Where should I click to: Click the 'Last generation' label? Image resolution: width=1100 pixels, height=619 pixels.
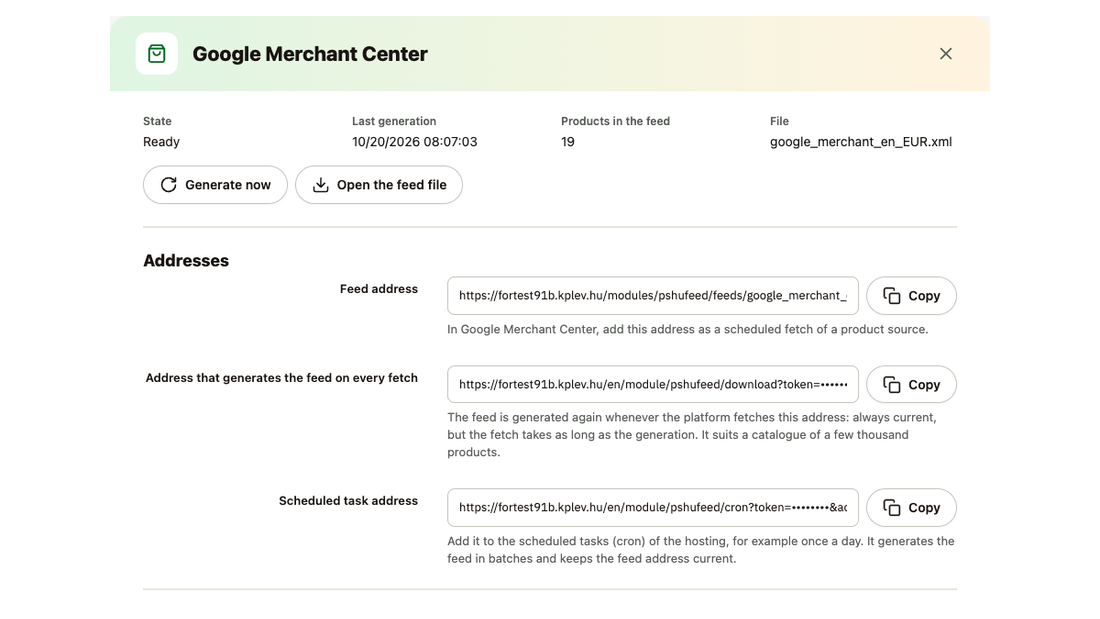394,121
